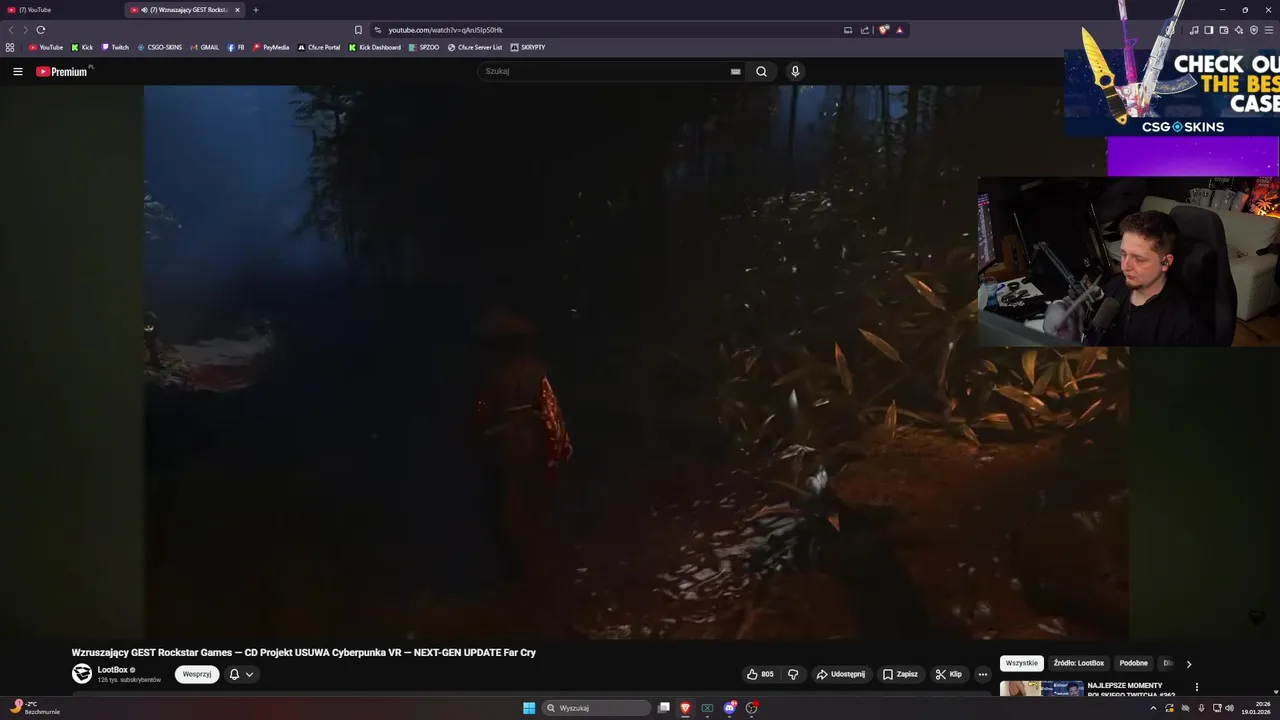Image resolution: width=1280 pixels, height=720 pixels.
Task: Share this page via address bar icon
Action: pos(865,30)
